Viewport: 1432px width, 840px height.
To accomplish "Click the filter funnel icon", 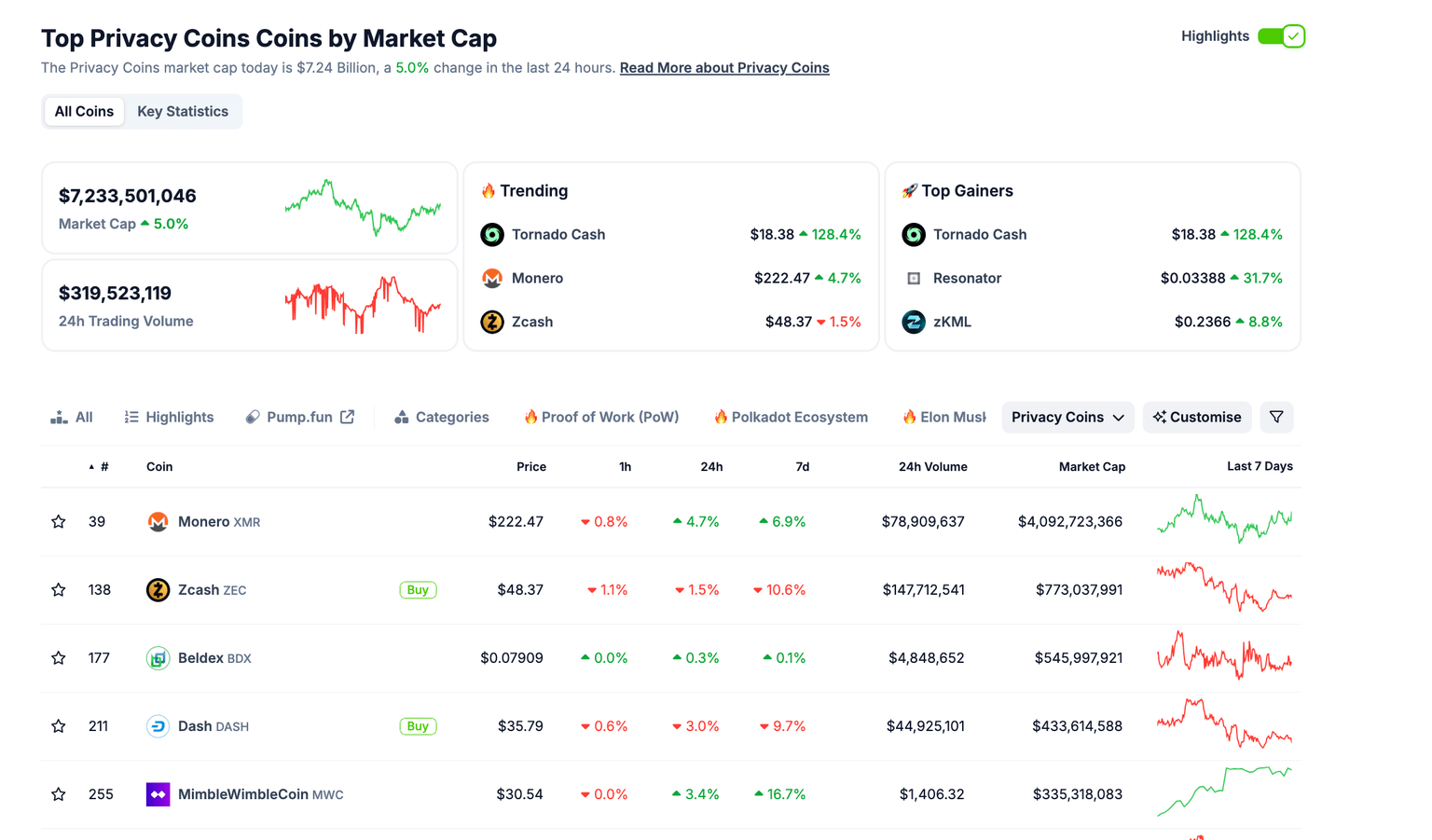I will tap(1276, 417).
